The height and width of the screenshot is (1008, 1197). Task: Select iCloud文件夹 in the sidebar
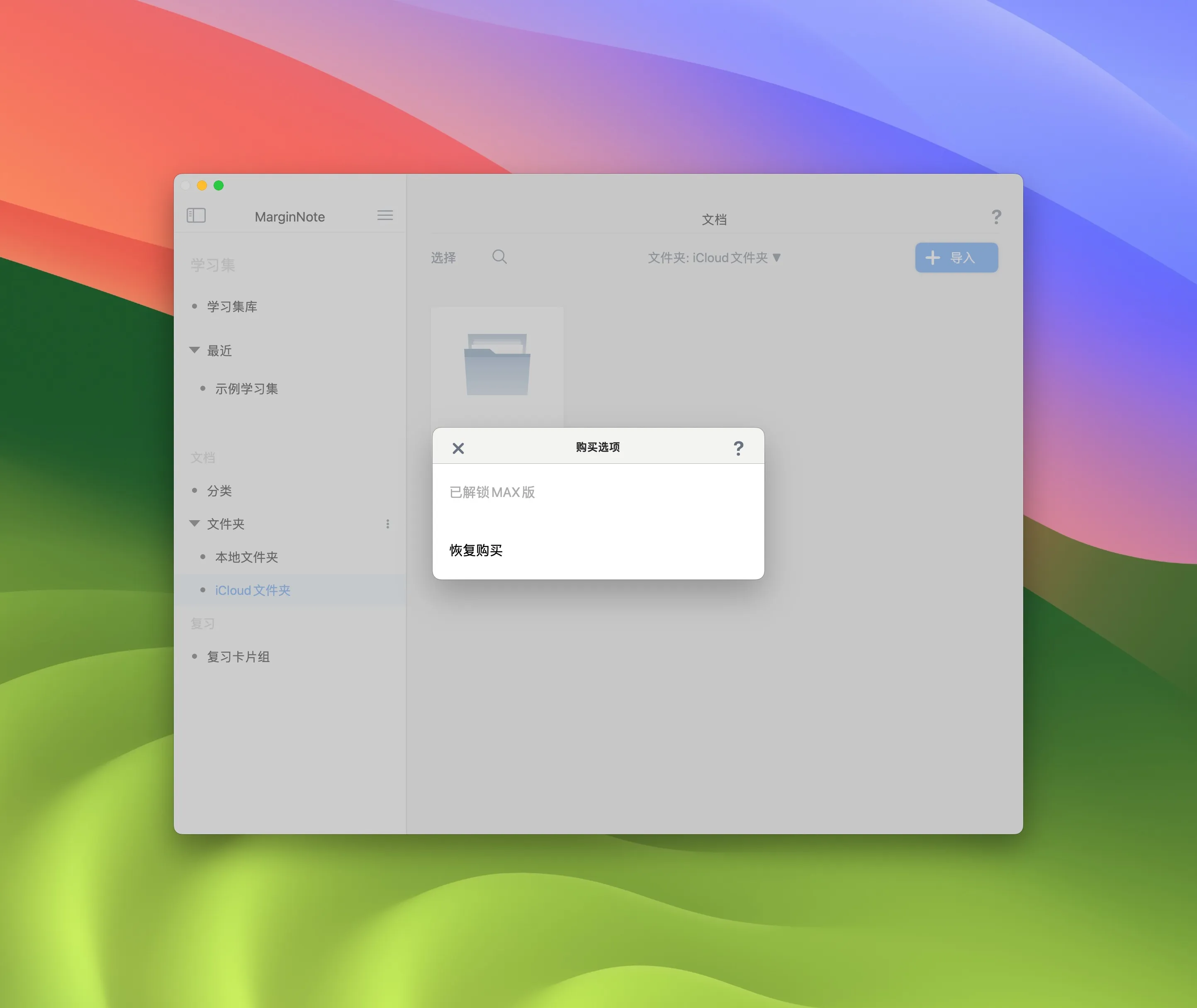(253, 590)
